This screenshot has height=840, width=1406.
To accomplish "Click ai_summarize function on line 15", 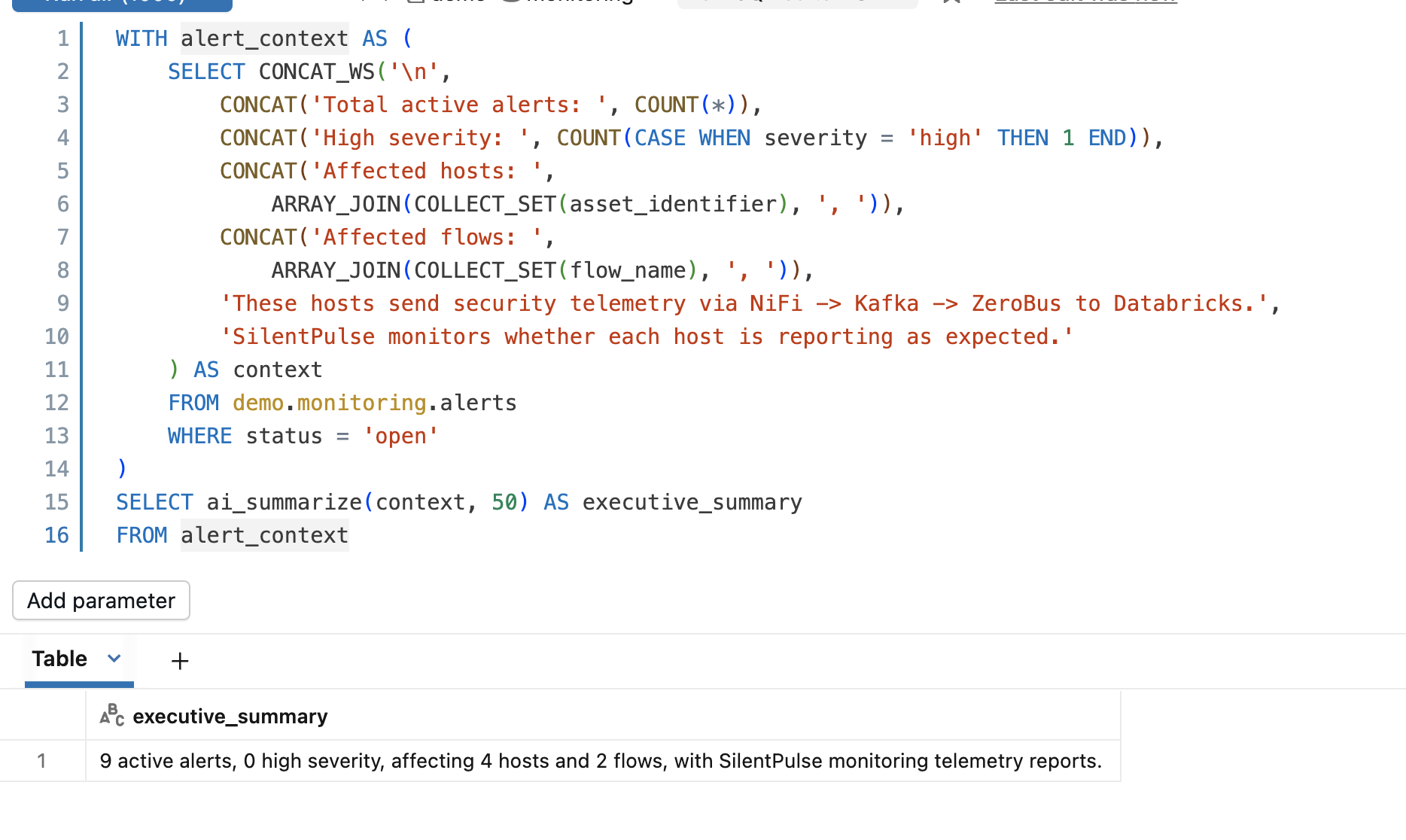I will [x=285, y=502].
